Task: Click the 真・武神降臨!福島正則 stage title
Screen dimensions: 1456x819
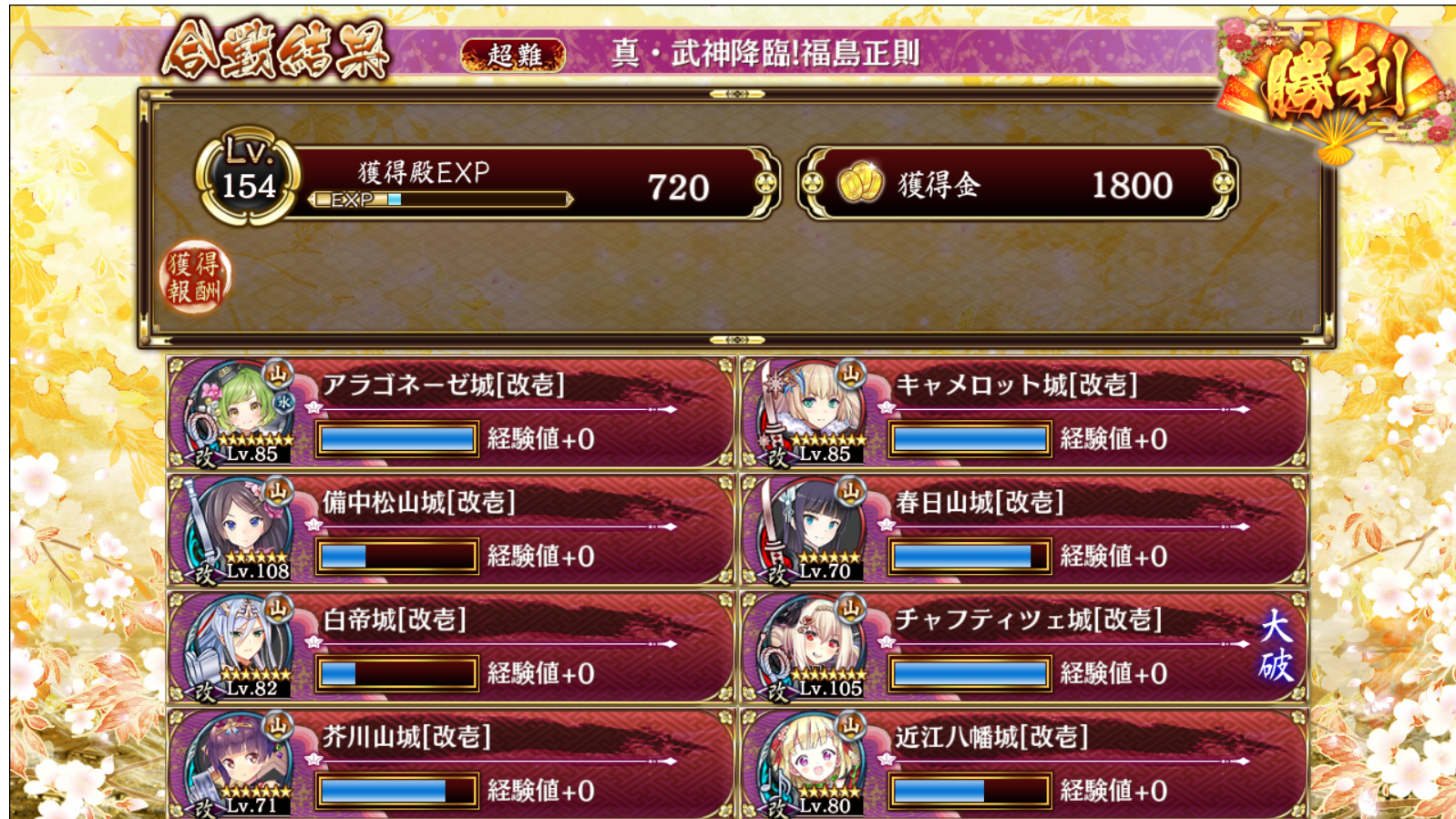Action: 765,54
